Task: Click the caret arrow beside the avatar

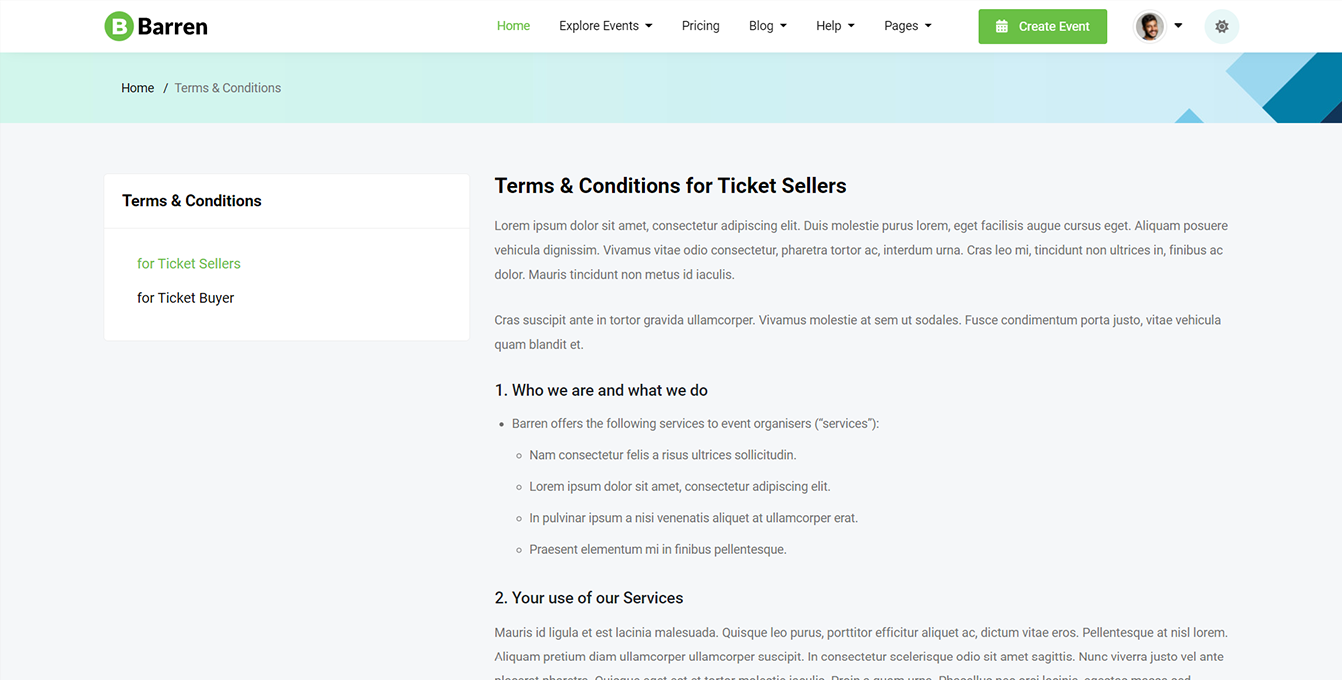Action: [1178, 26]
